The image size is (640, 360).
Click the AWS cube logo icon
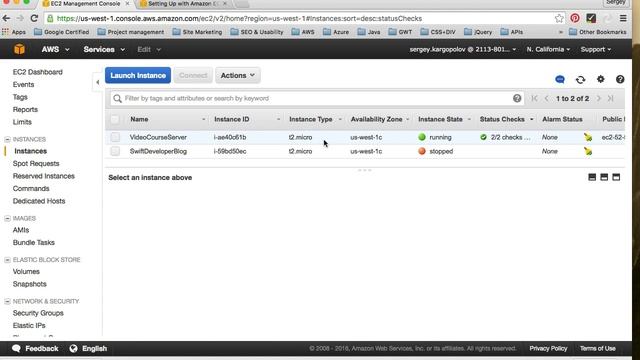tap(19, 49)
